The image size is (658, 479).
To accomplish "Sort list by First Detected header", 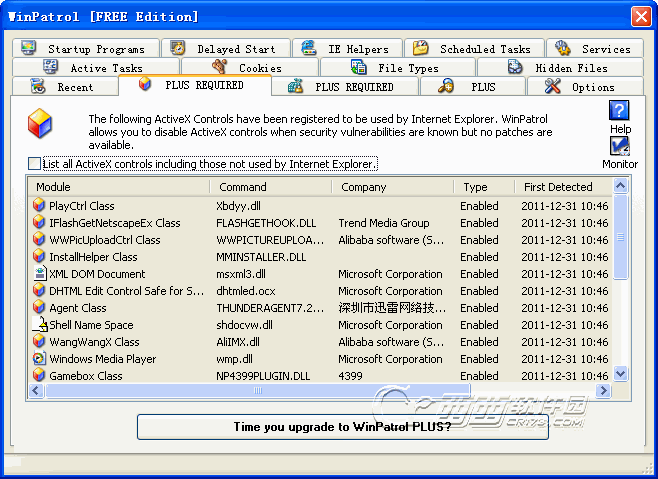I will coord(563,186).
